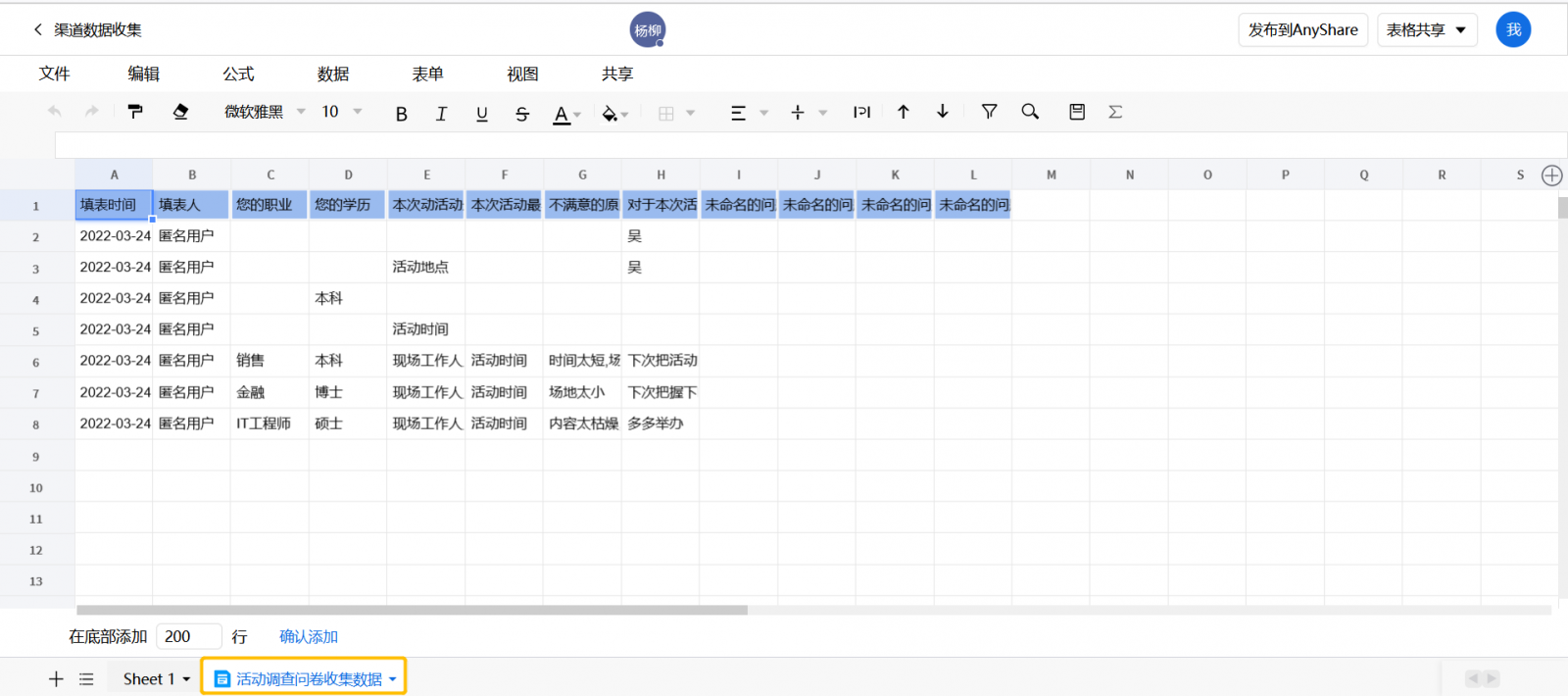
Task: Open the 表单 menu
Action: pyautogui.click(x=428, y=74)
